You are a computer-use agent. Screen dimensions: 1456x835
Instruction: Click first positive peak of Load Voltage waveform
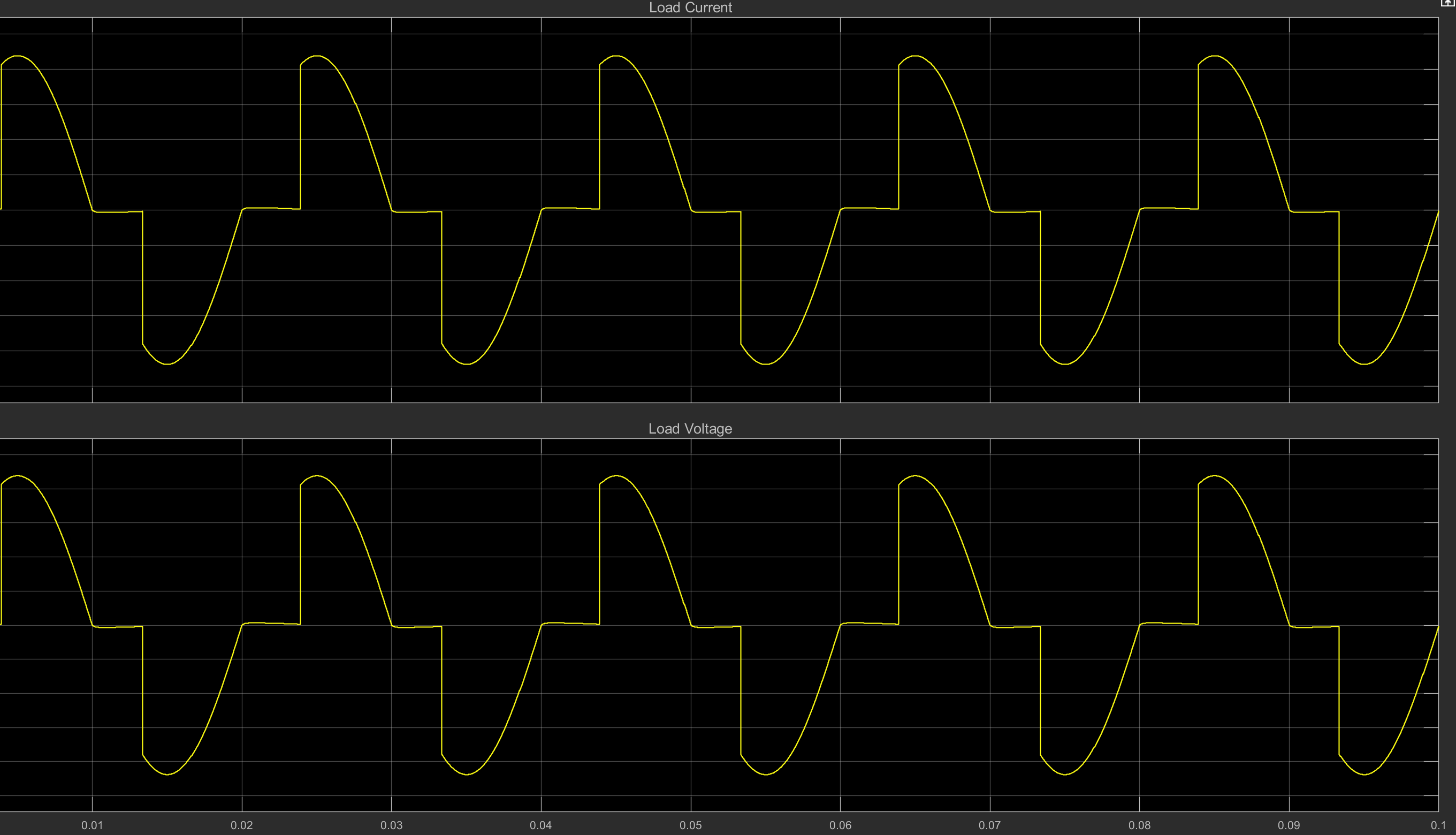[x=18, y=476]
